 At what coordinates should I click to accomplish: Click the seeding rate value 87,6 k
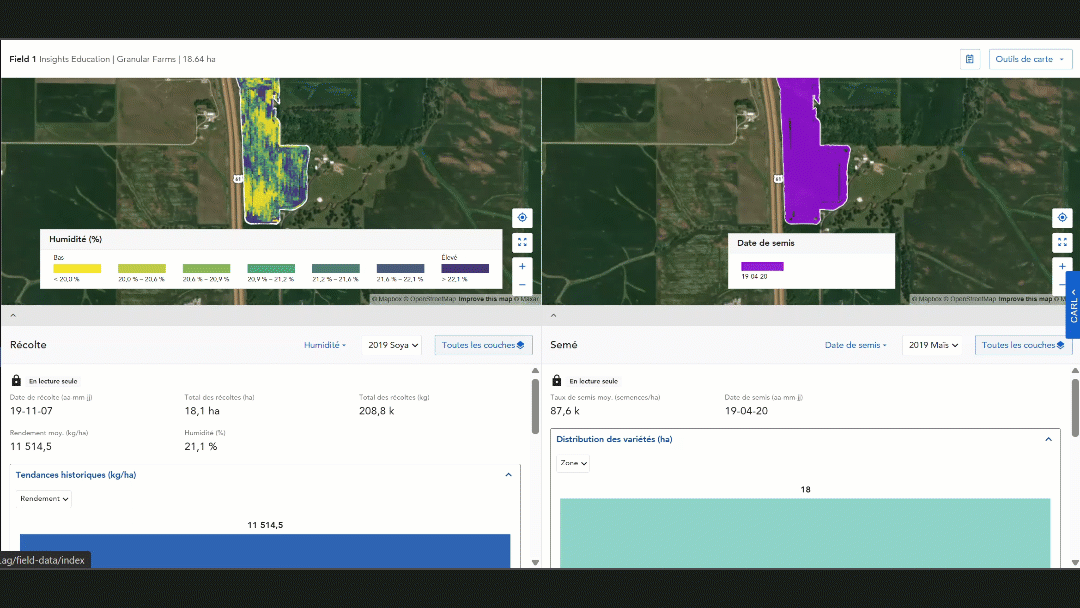coord(565,411)
